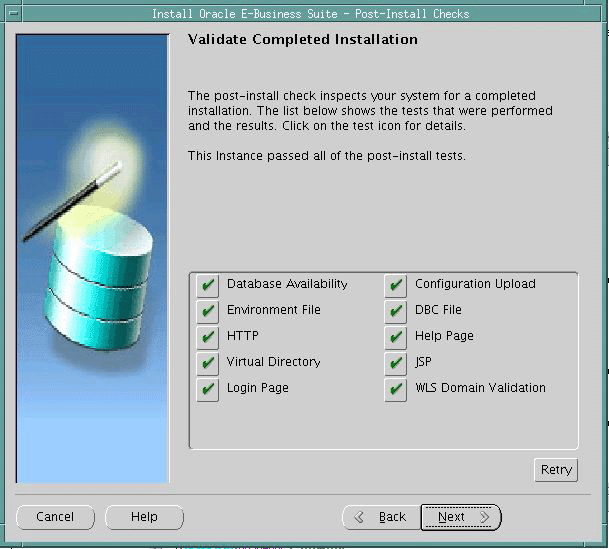
Task: Click the HTTP test checkmark icon
Action: [x=207, y=337]
